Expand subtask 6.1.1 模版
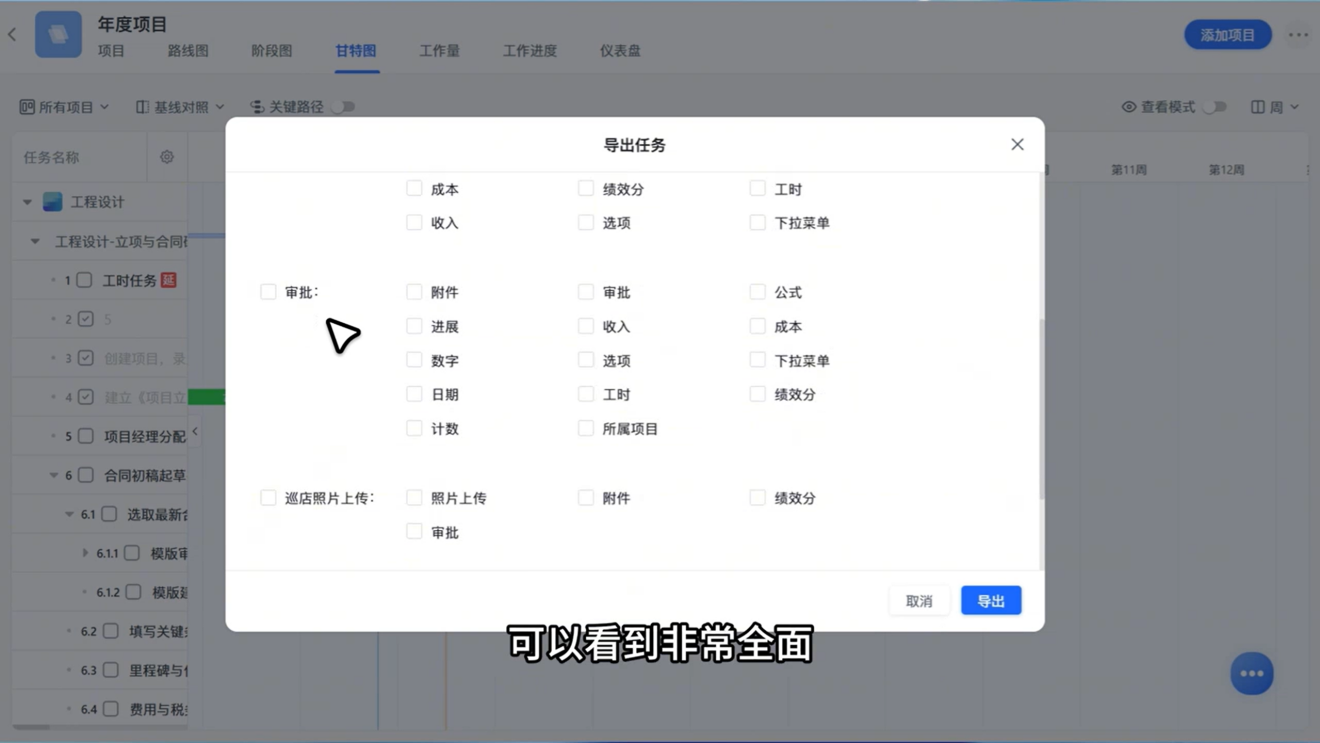The height and width of the screenshot is (743, 1320). pyautogui.click(x=86, y=553)
